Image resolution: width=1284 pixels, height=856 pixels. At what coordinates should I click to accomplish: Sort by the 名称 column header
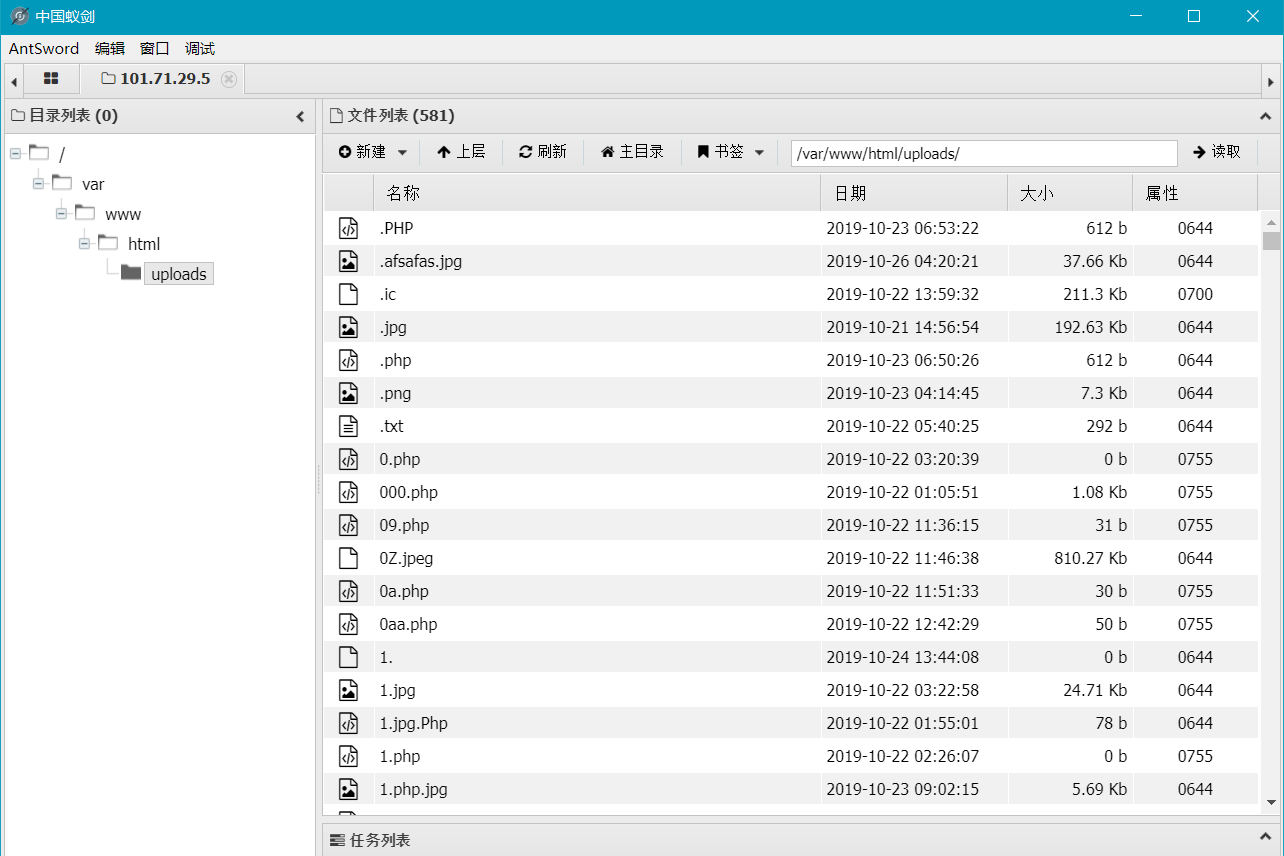[597, 194]
